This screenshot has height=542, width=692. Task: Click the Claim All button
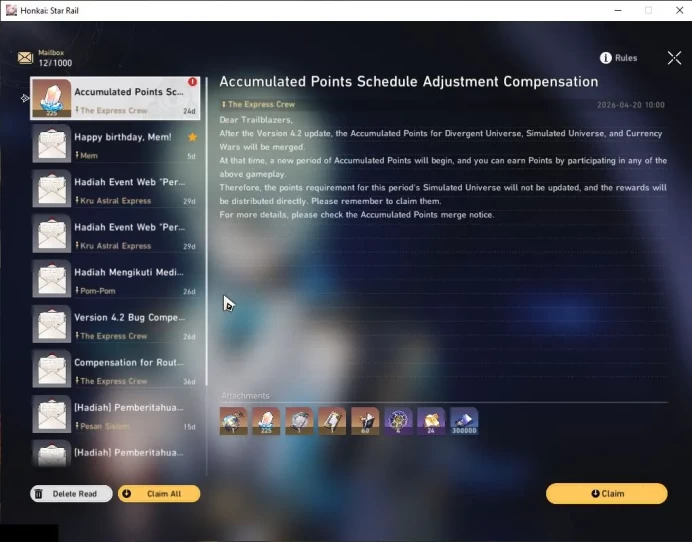click(x=159, y=493)
